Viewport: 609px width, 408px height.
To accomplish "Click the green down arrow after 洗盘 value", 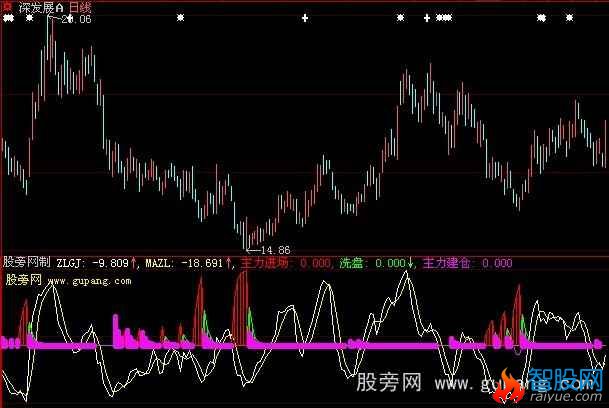I will (411, 264).
